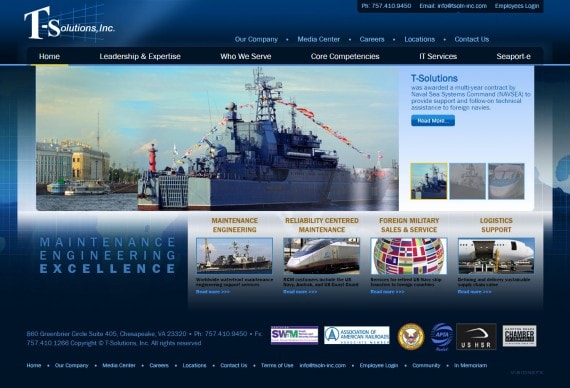Image resolution: width=570 pixels, height=388 pixels.
Task: Open Media Center in top navigation
Action: (x=319, y=39)
